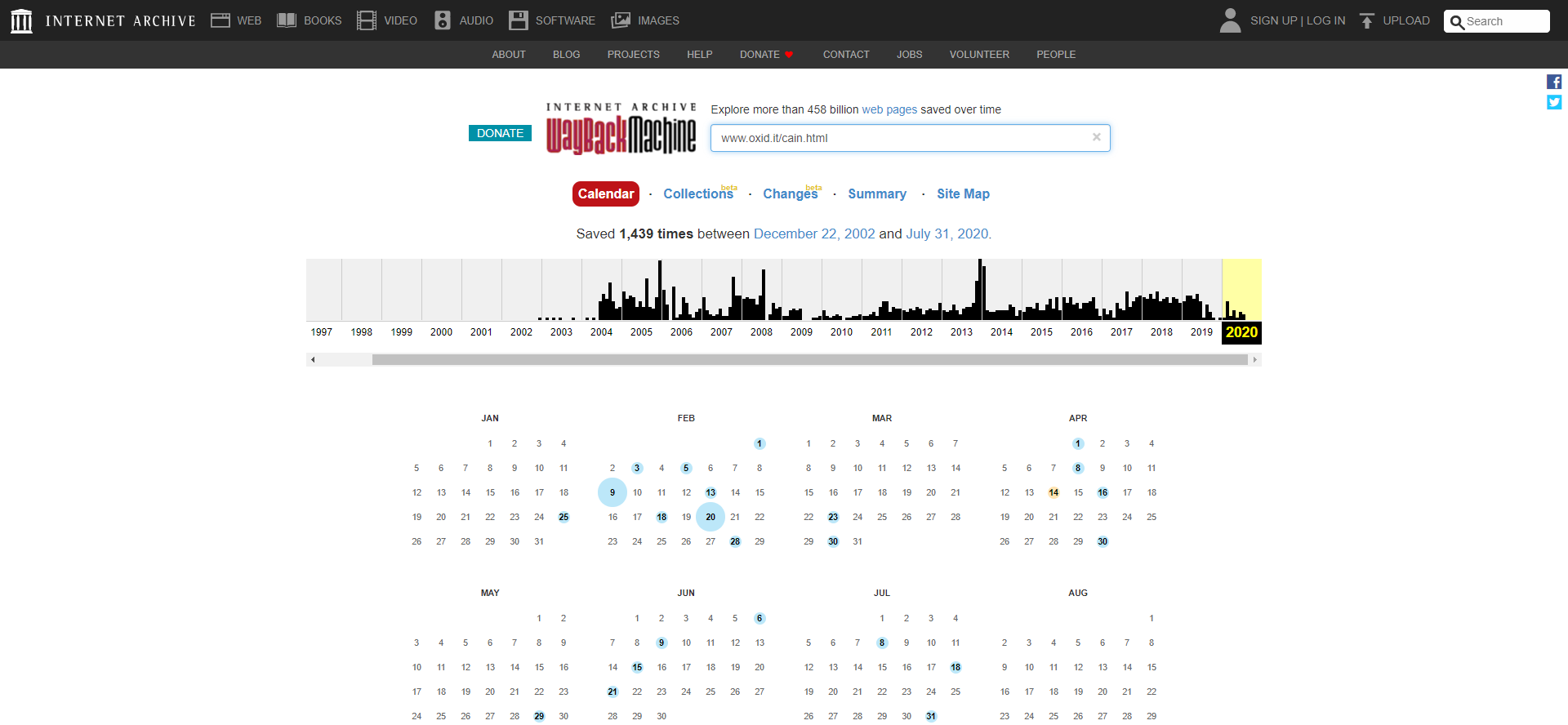This screenshot has height=725, width=1568.
Task: Focus the top-right Search box
Action: point(1496,21)
